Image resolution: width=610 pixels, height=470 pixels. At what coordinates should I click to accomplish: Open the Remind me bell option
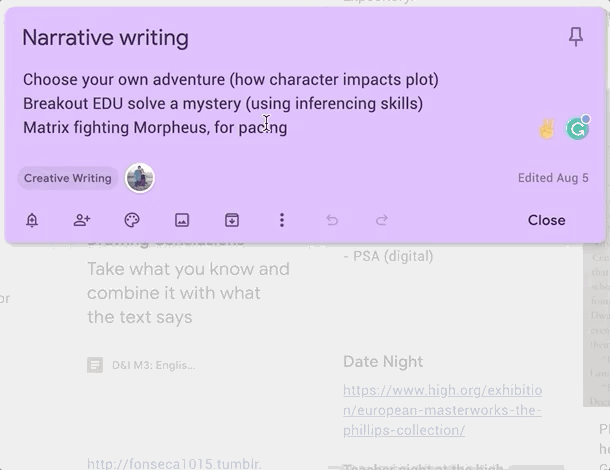pos(32,220)
